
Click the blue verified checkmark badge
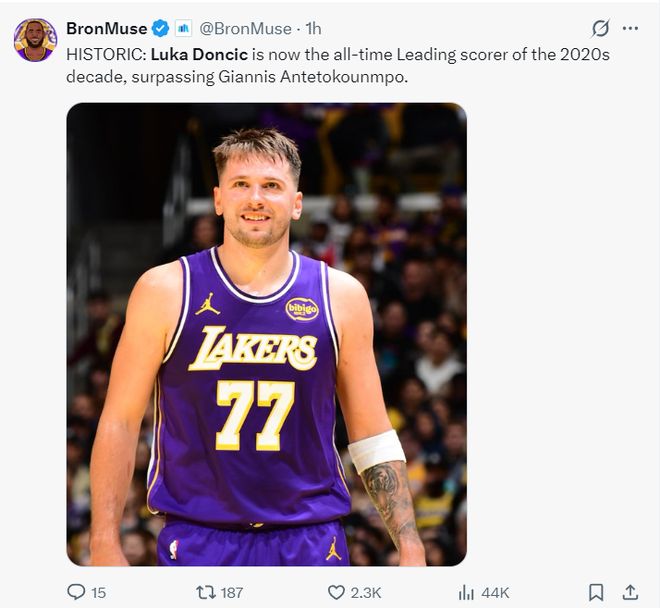[x=161, y=28]
